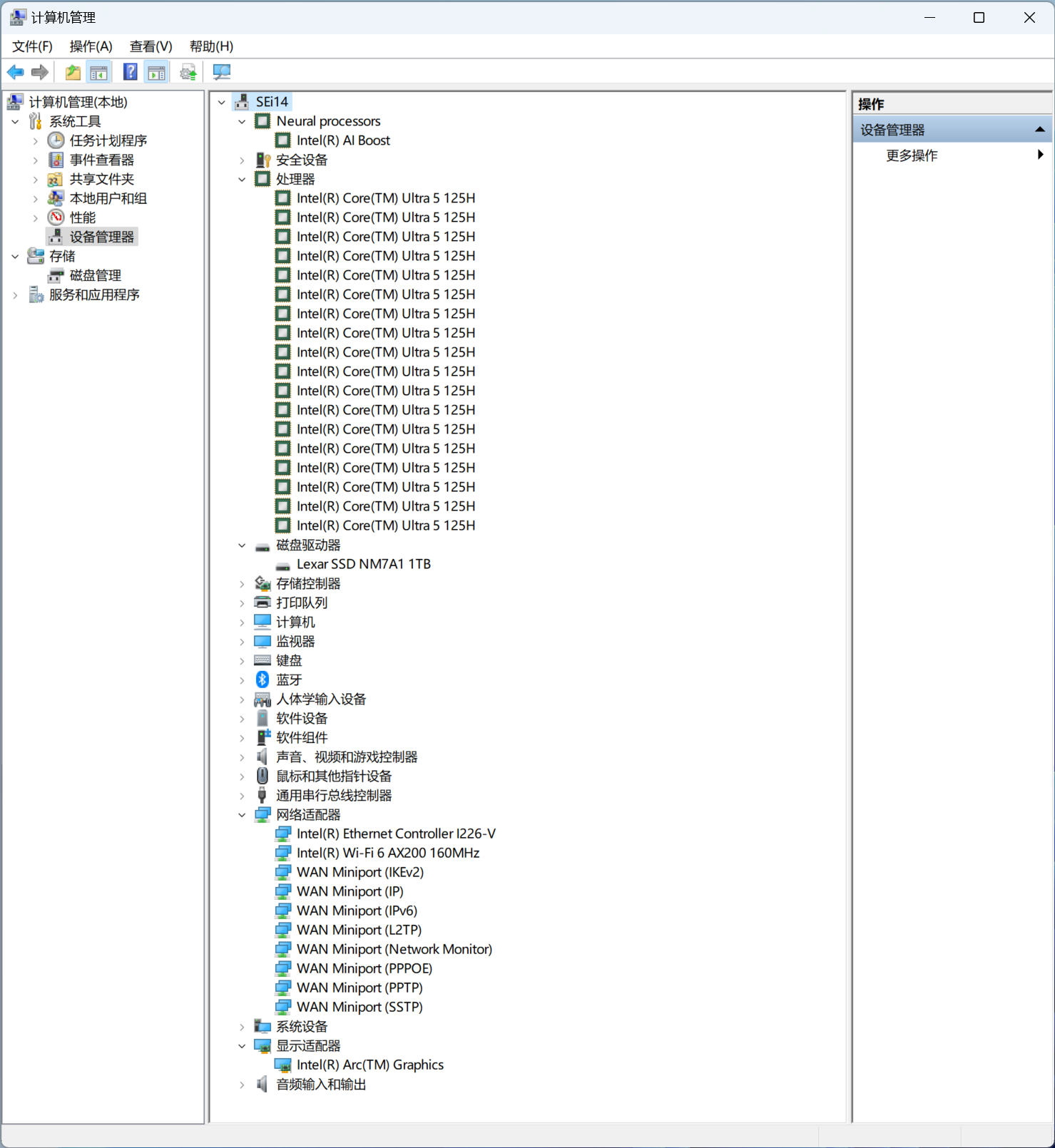Expand the 存储控制器 category
This screenshot has width=1055, height=1148.
(x=242, y=584)
